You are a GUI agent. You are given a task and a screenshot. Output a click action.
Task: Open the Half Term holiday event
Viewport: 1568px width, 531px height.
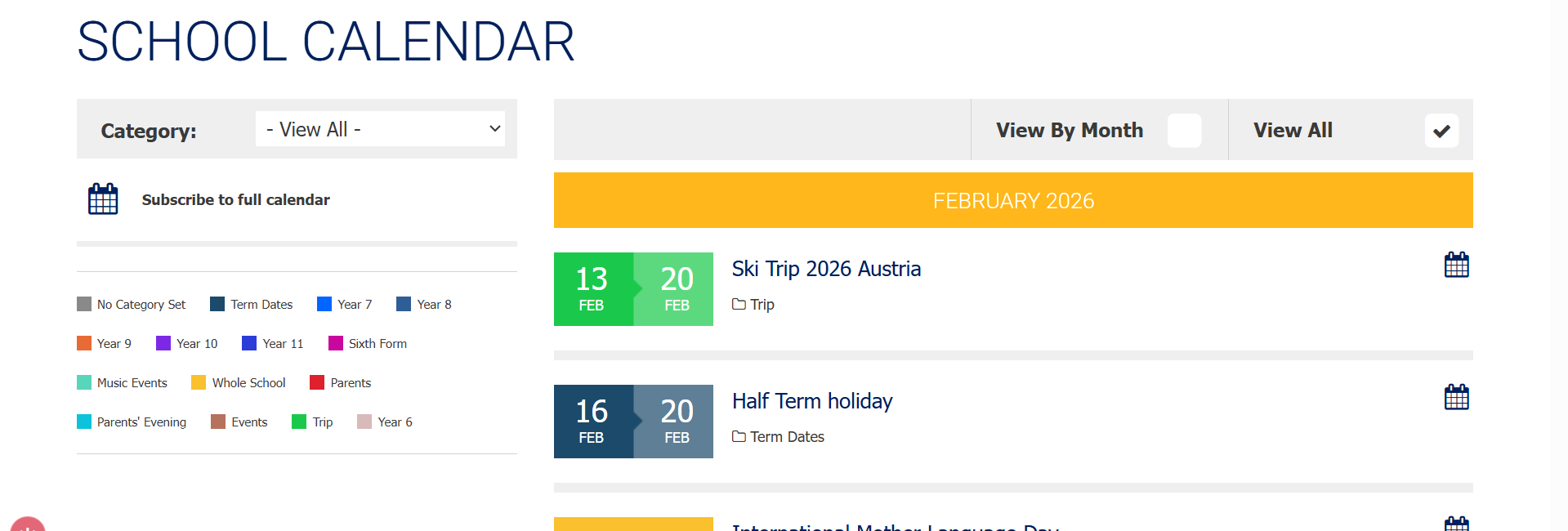coord(812,401)
